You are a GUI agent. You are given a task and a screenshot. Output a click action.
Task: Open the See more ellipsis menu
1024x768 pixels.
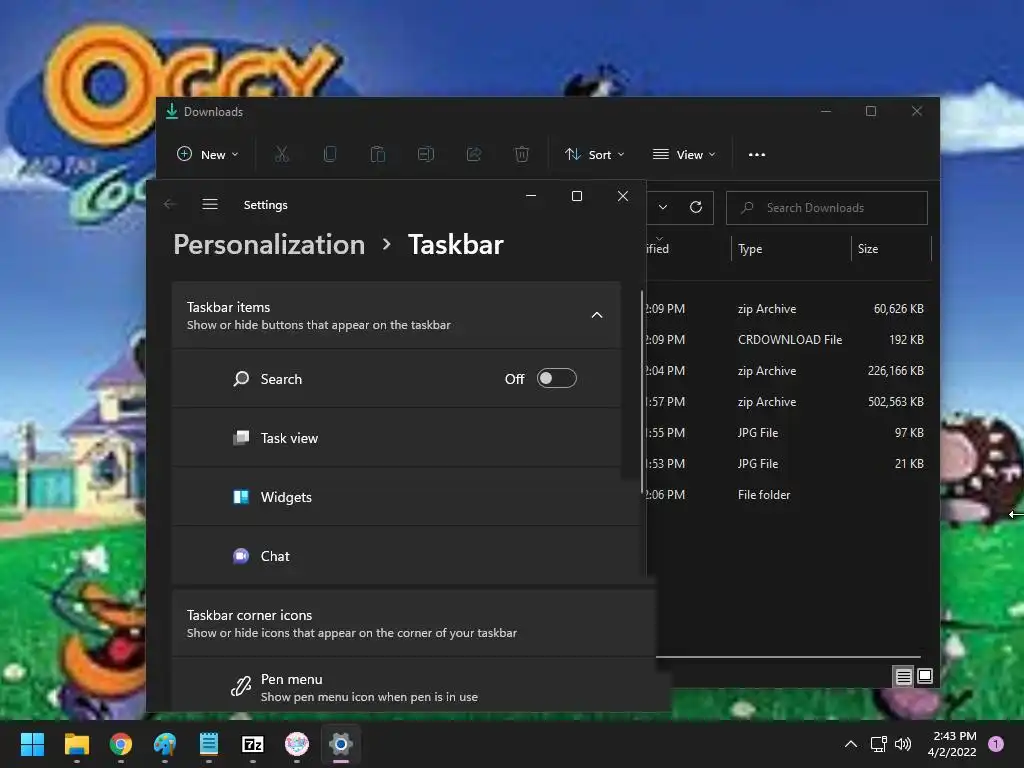[x=757, y=155]
